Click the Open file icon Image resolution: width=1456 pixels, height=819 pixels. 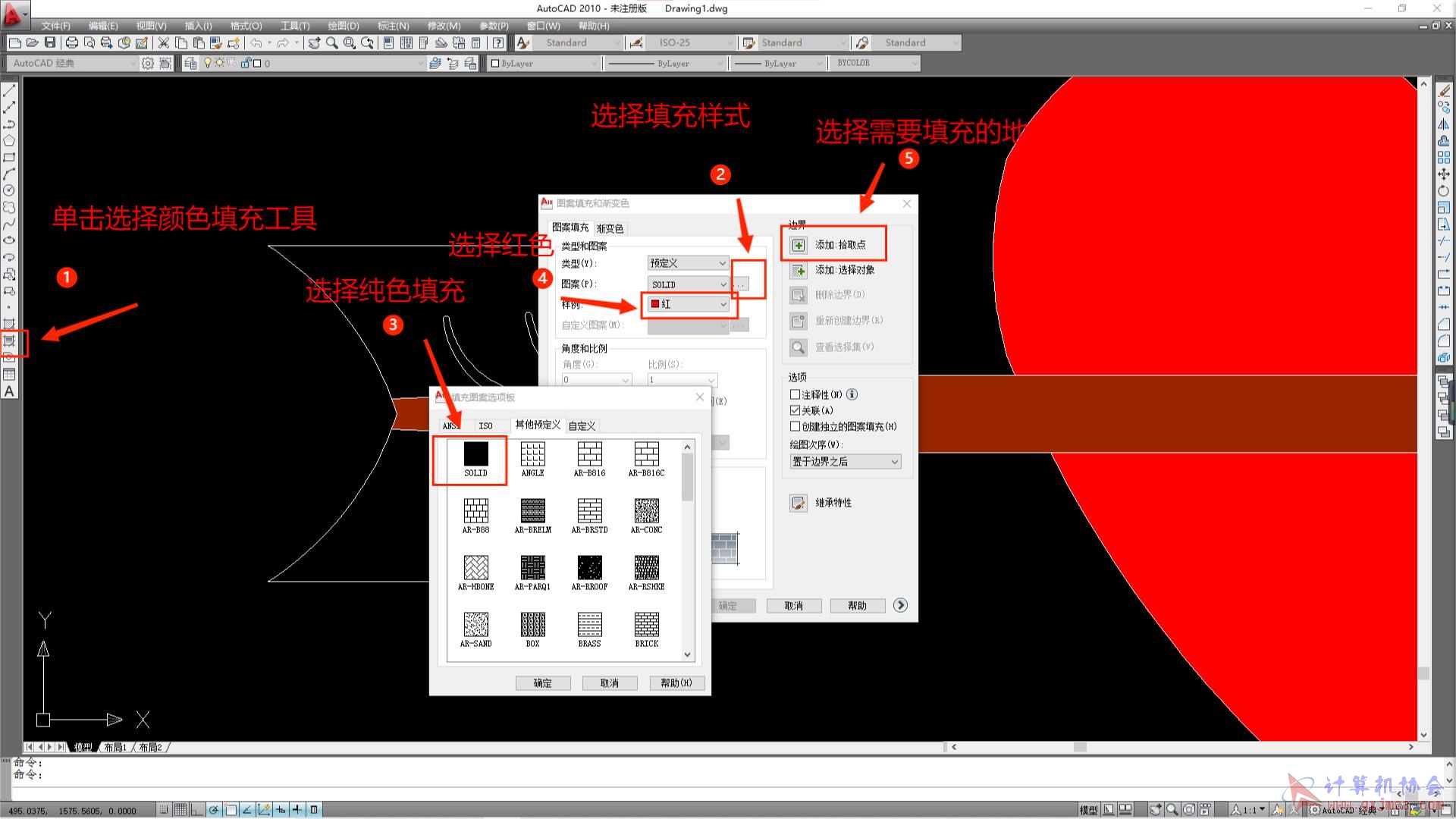(32, 42)
